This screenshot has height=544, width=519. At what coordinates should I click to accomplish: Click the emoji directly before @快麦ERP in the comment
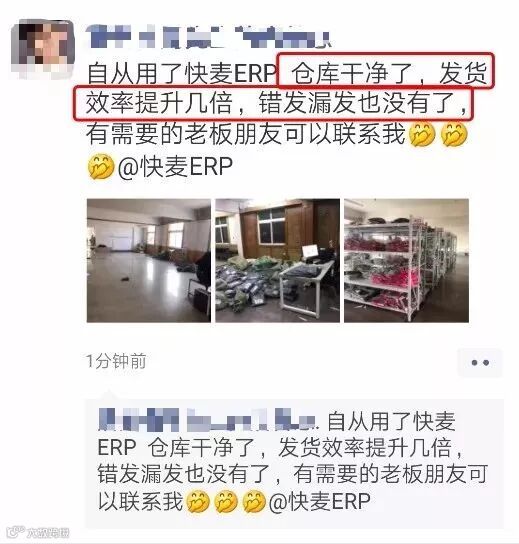(254, 502)
